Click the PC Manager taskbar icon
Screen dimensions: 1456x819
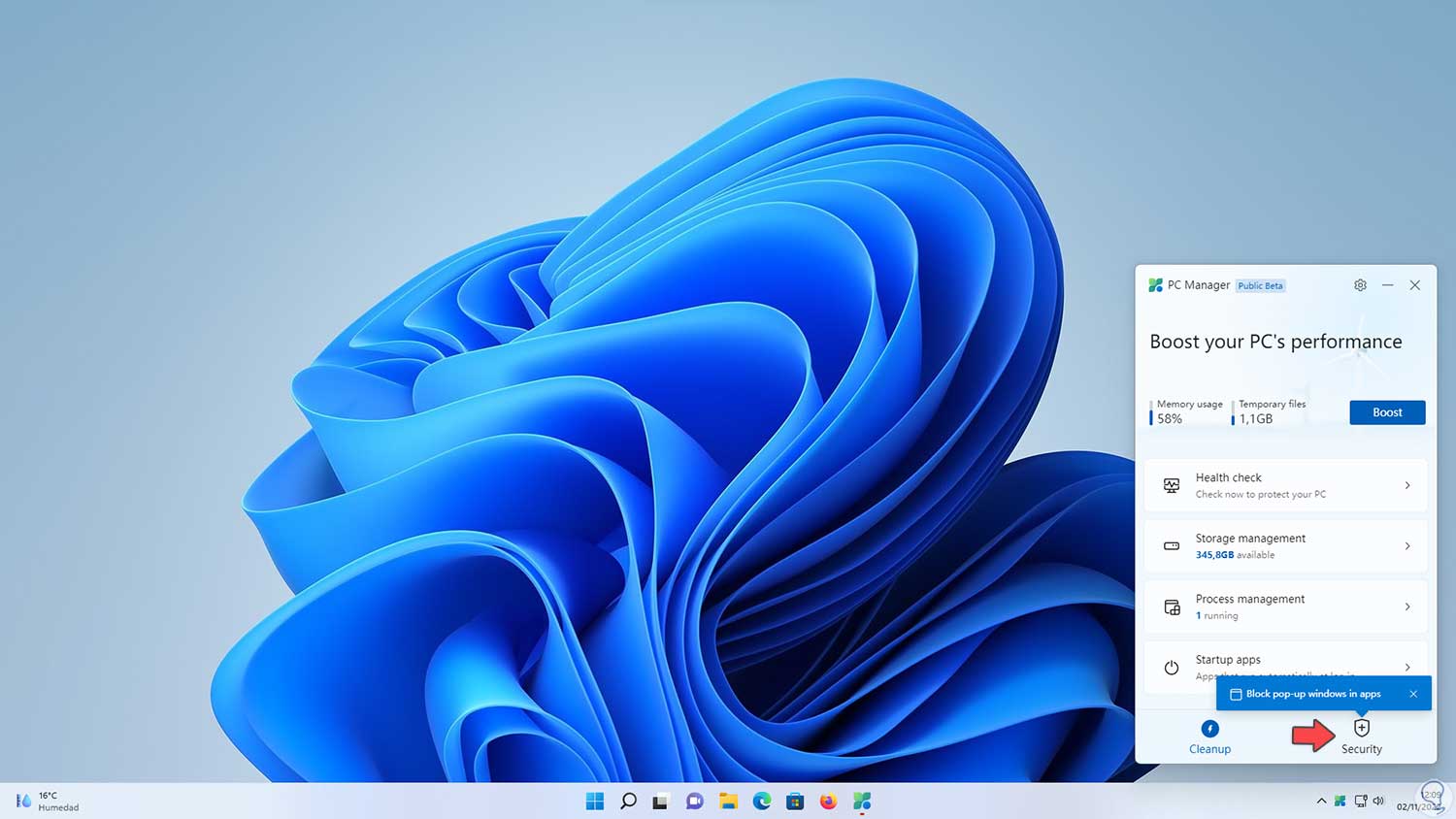tap(862, 801)
